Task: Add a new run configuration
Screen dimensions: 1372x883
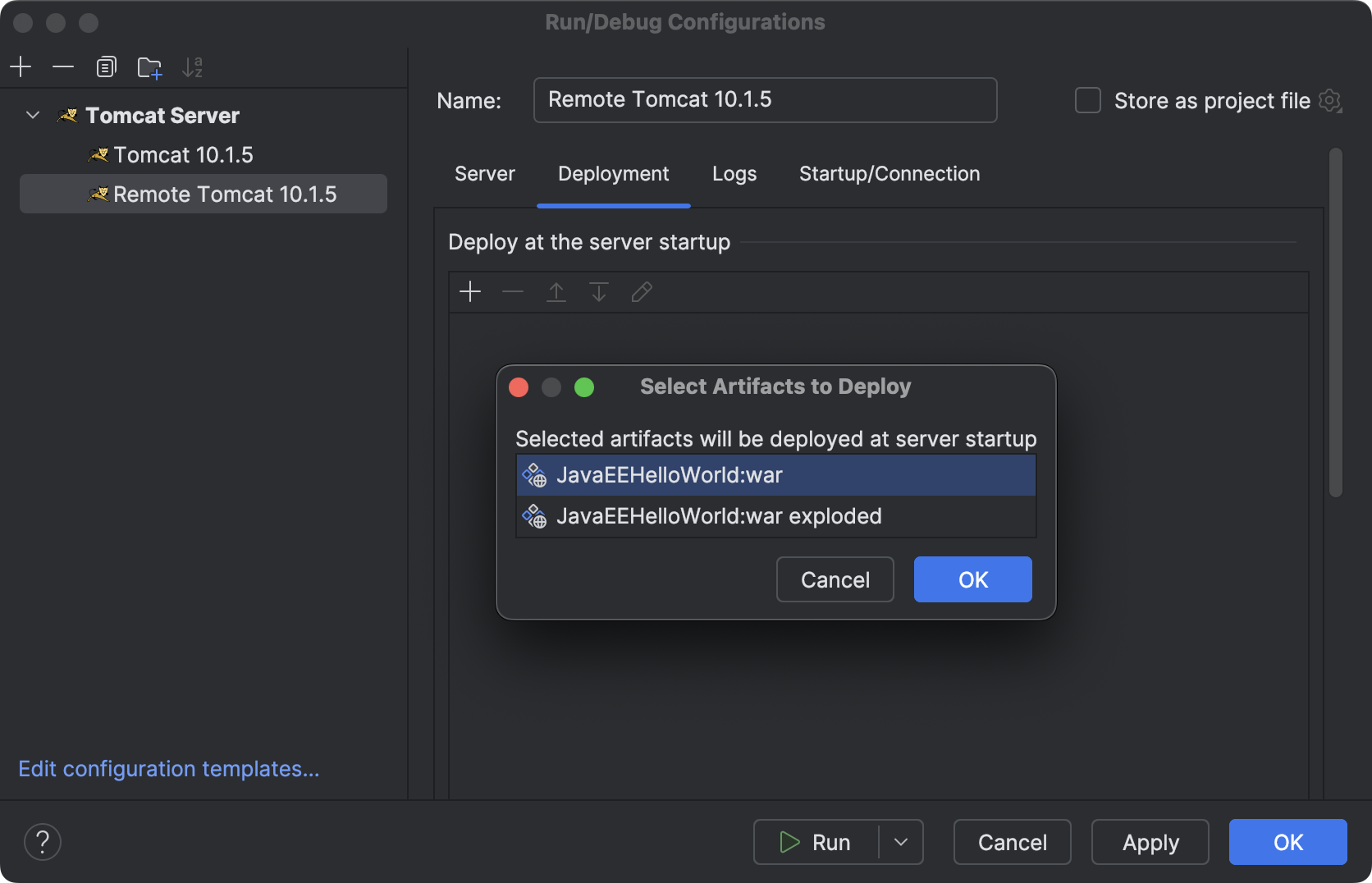Action: tap(21, 66)
